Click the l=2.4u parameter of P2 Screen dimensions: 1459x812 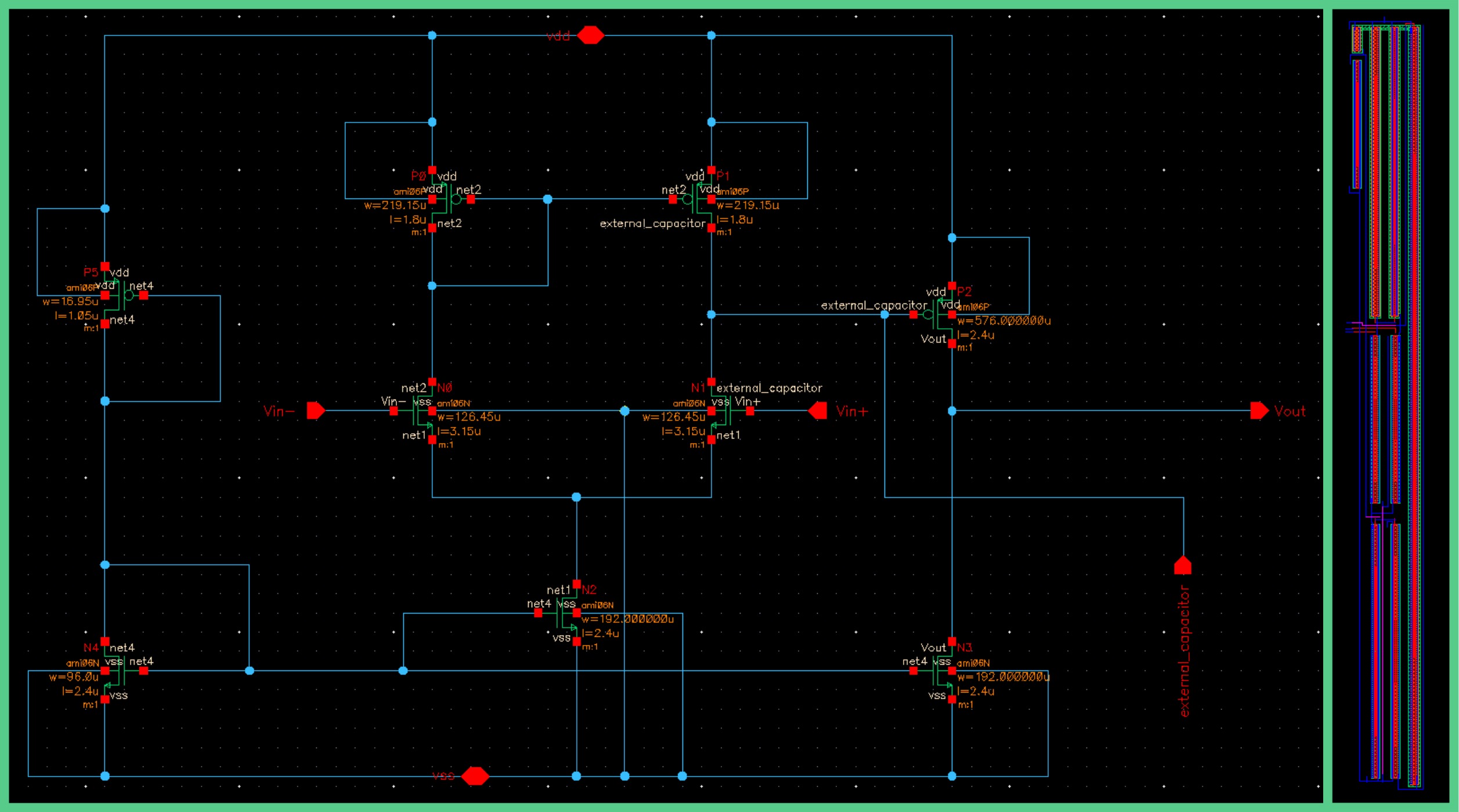click(976, 335)
